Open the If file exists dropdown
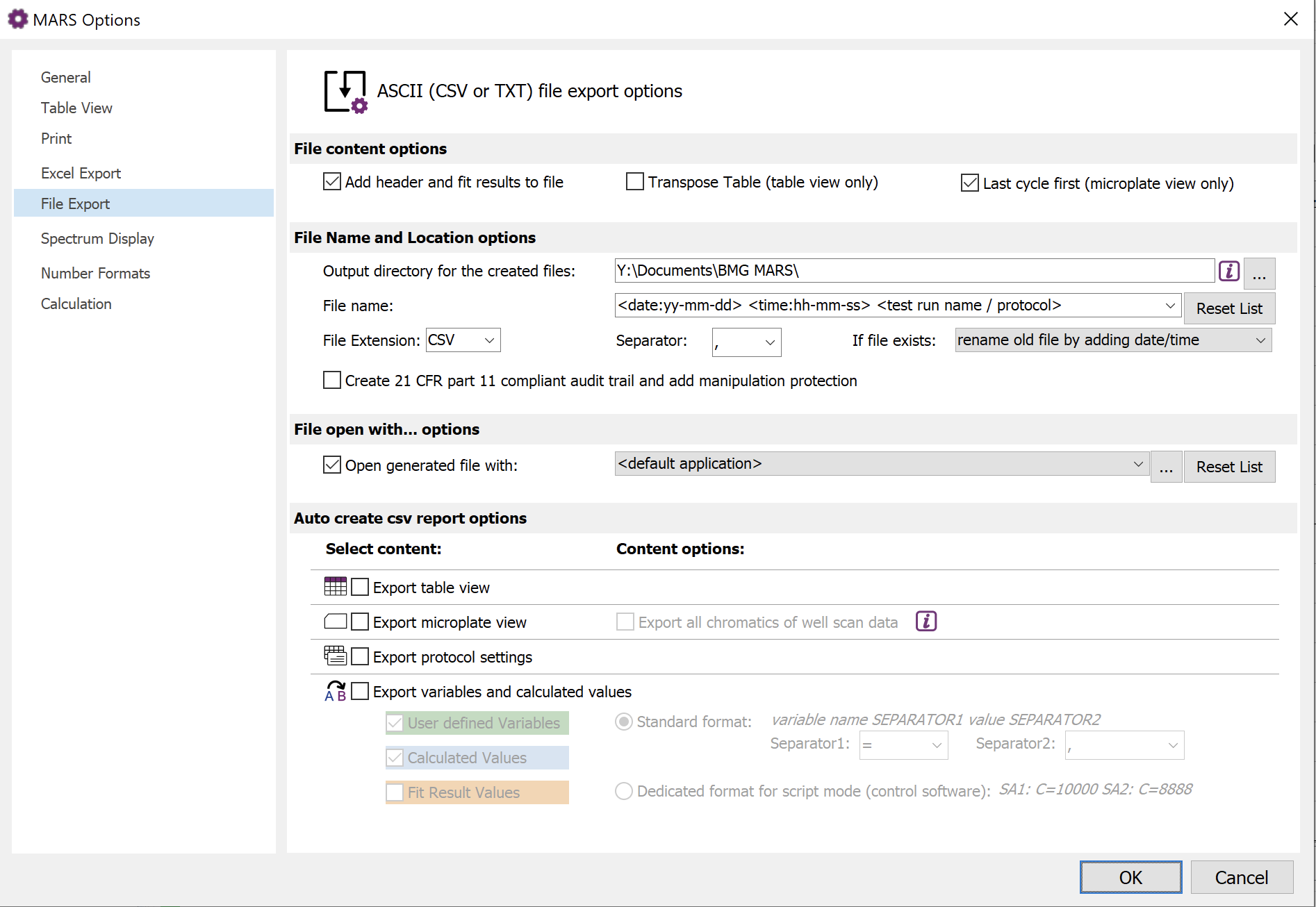This screenshot has width=1316, height=907. (x=1112, y=340)
